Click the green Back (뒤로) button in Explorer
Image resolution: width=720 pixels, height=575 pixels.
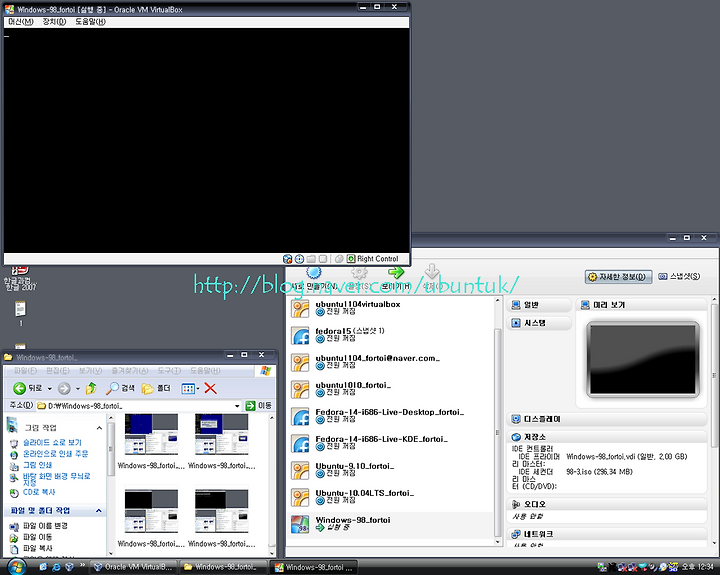pyautogui.click(x=28, y=389)
